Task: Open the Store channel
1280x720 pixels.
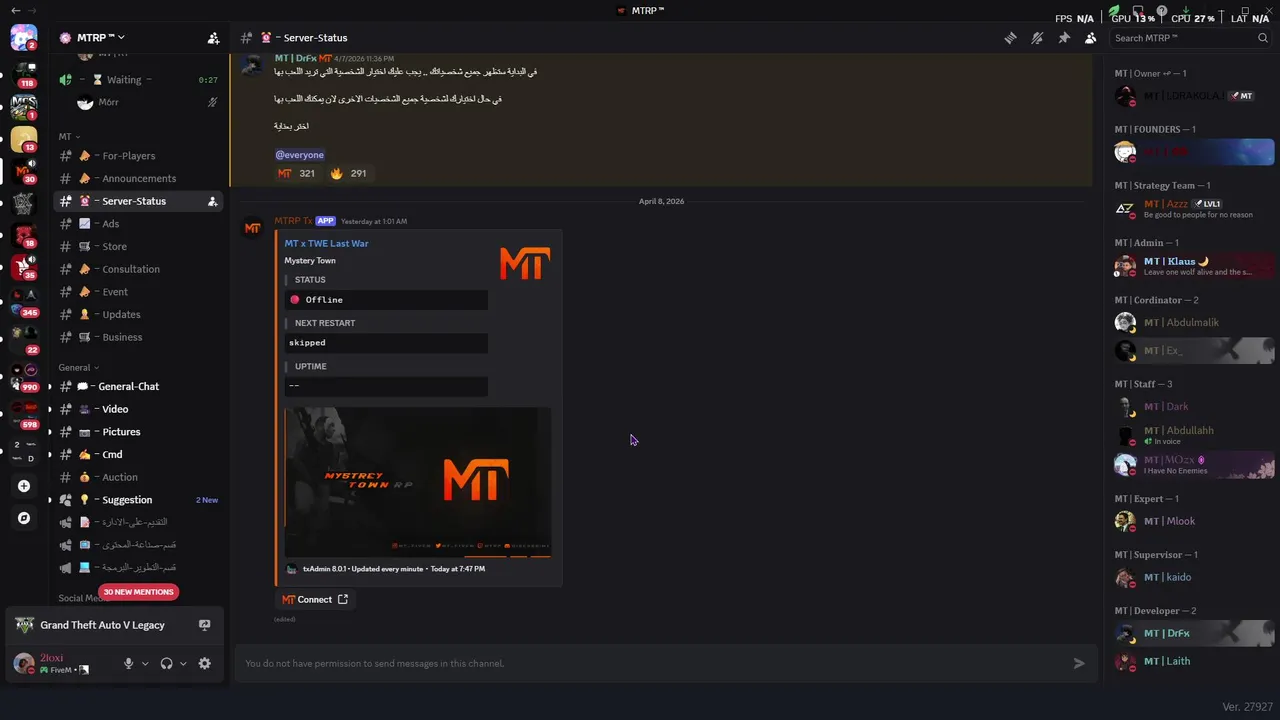Action: [x=138, y=246]
